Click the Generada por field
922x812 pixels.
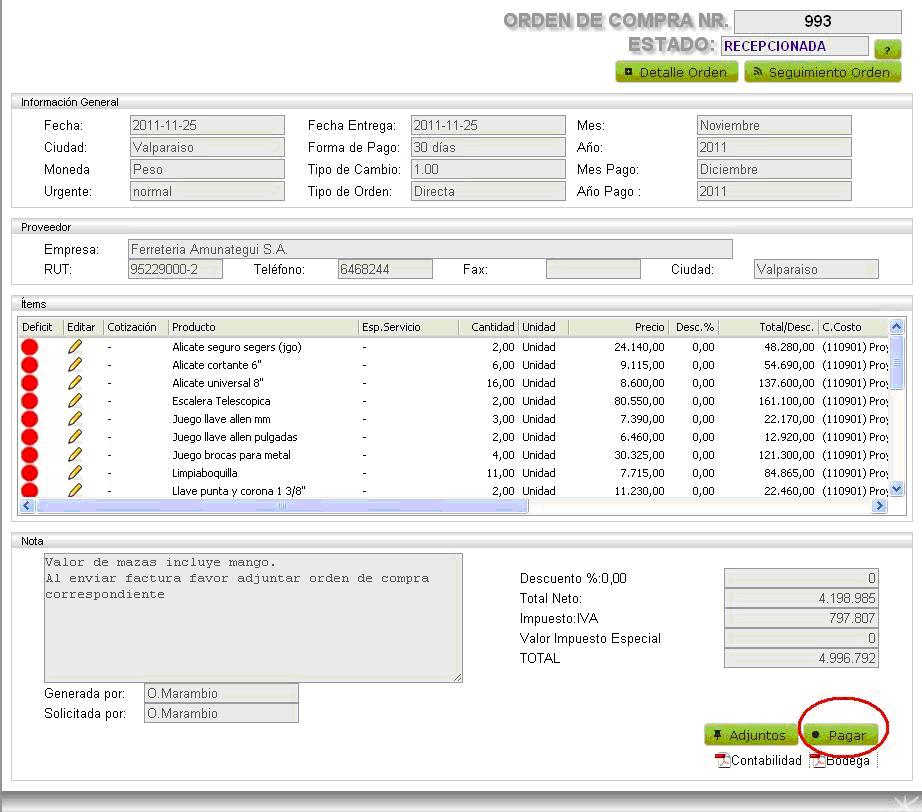221,693
